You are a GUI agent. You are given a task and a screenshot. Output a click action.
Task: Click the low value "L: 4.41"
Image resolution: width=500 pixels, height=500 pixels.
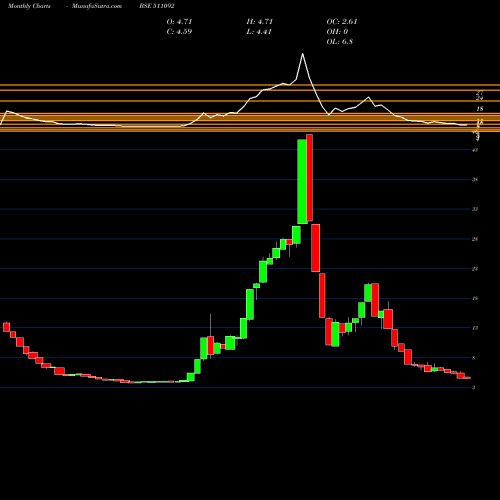tap(259, 32)
